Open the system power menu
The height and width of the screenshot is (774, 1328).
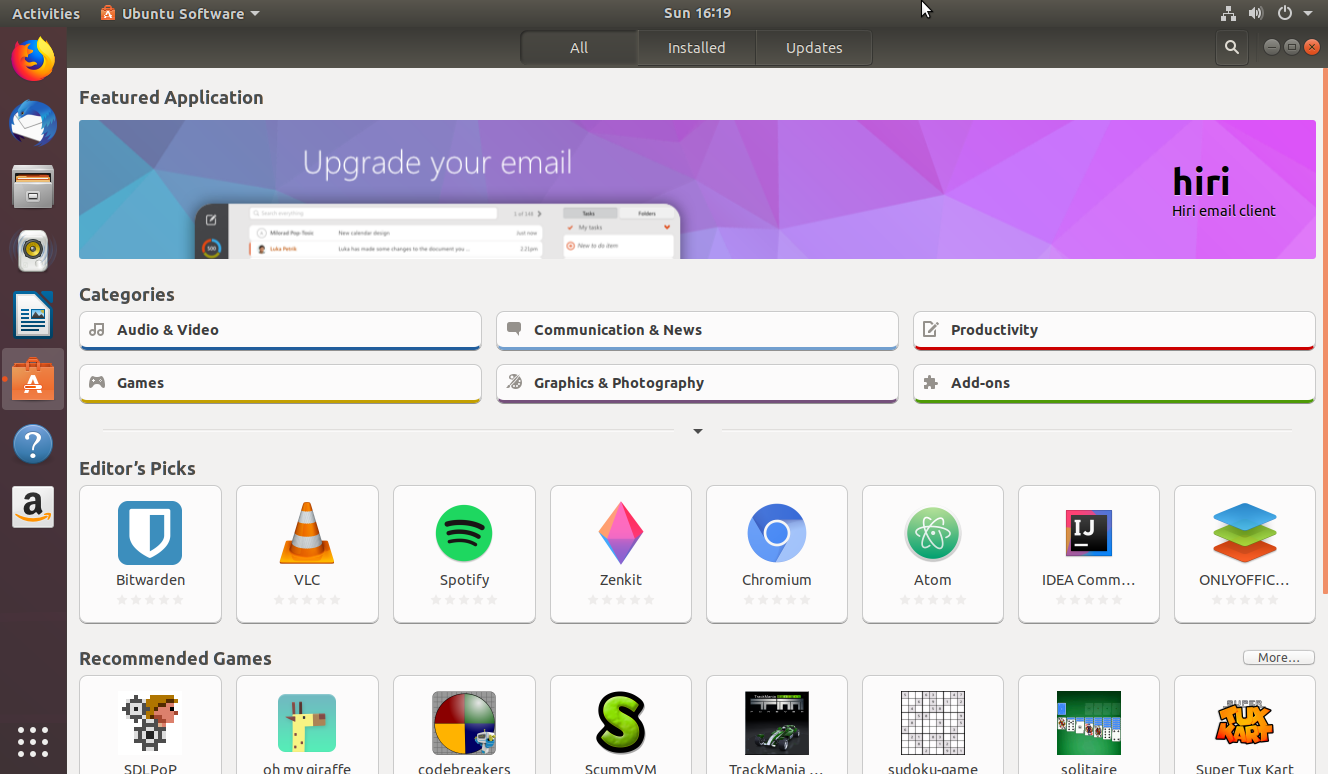[x=1283, y=13]
